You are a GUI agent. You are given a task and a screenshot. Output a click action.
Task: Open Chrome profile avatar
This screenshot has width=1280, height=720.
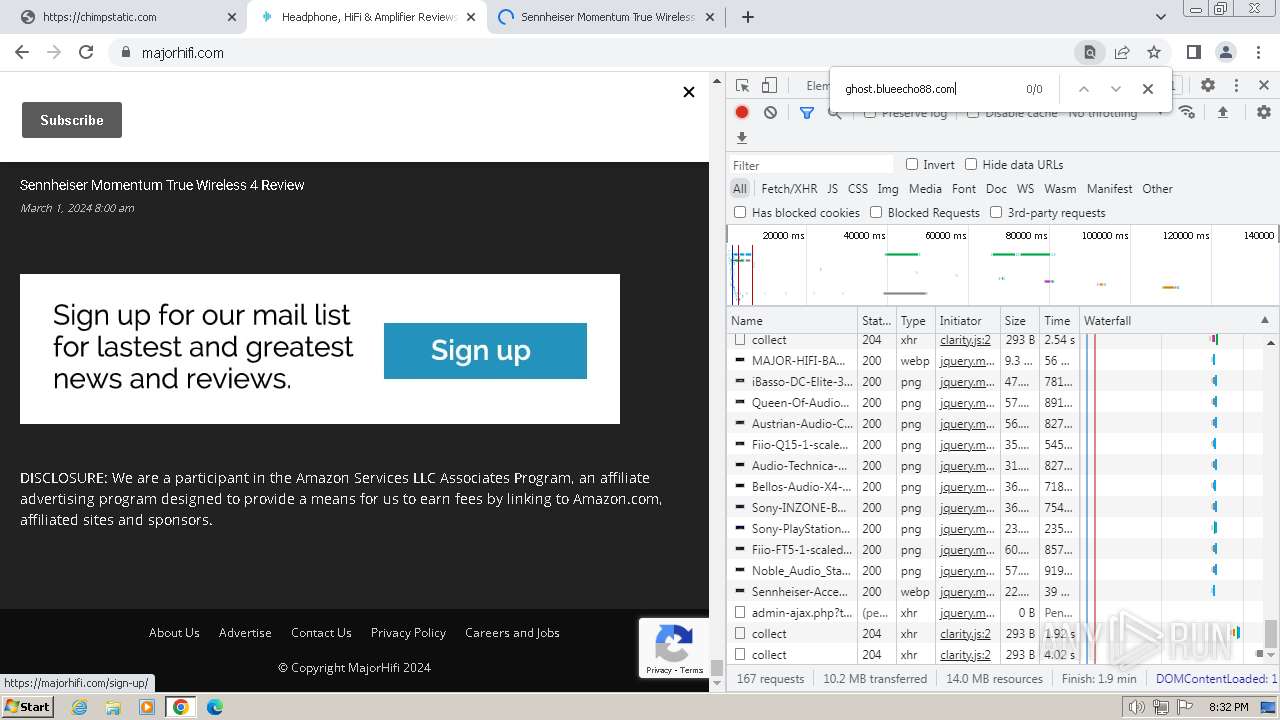[x=1226, y=52]
